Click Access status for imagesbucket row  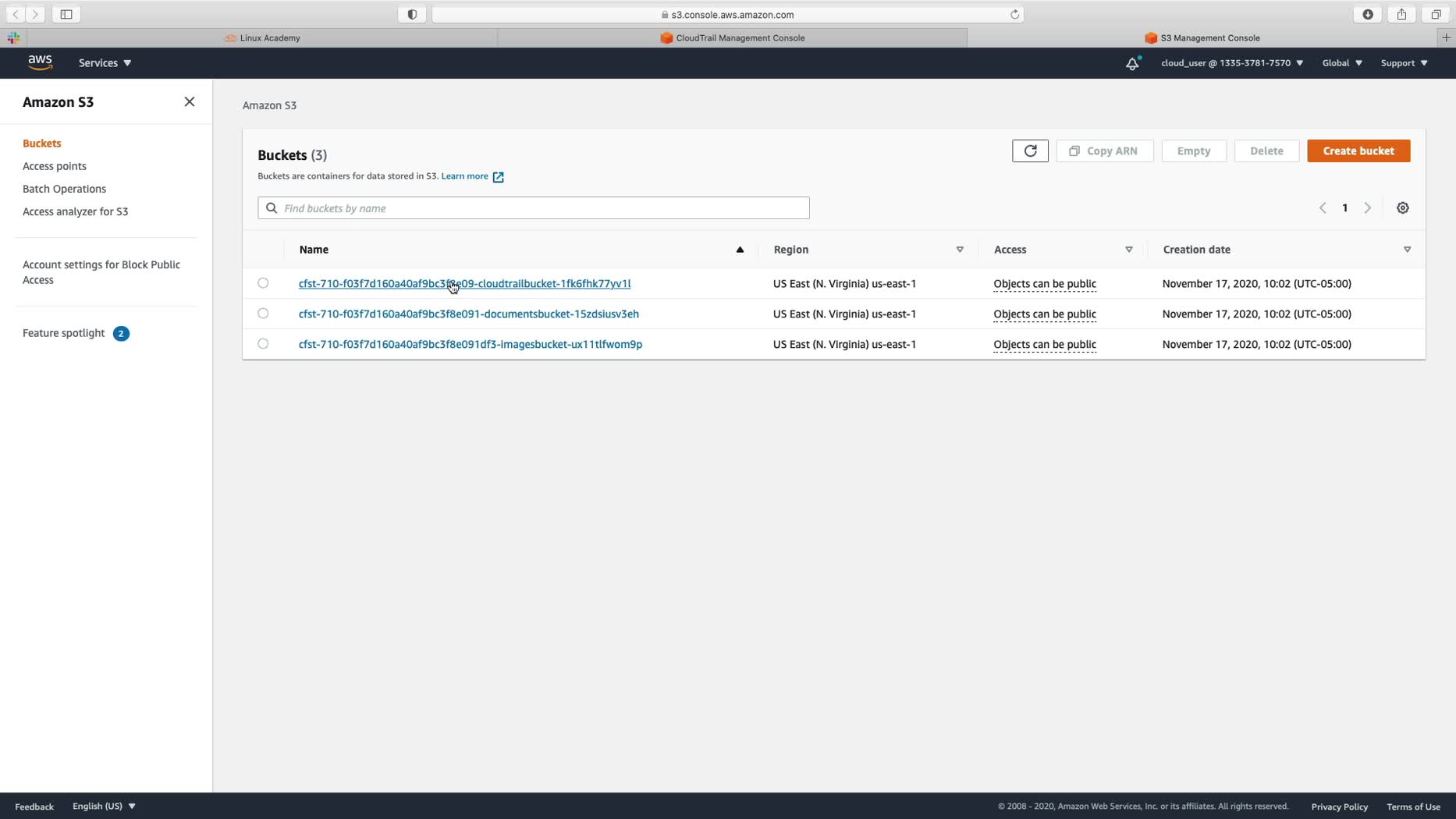pos(1045,345)
